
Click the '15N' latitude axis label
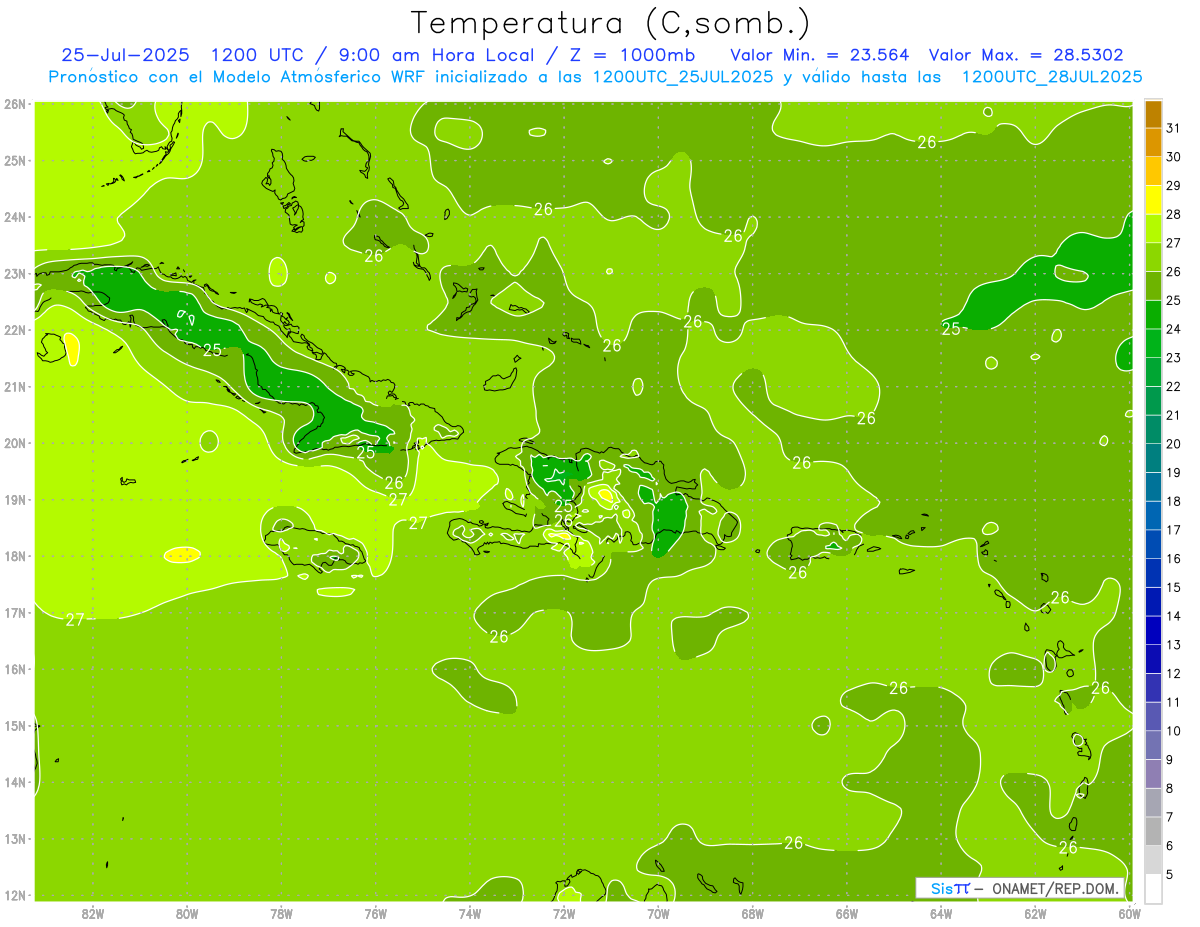click(14, 725)
